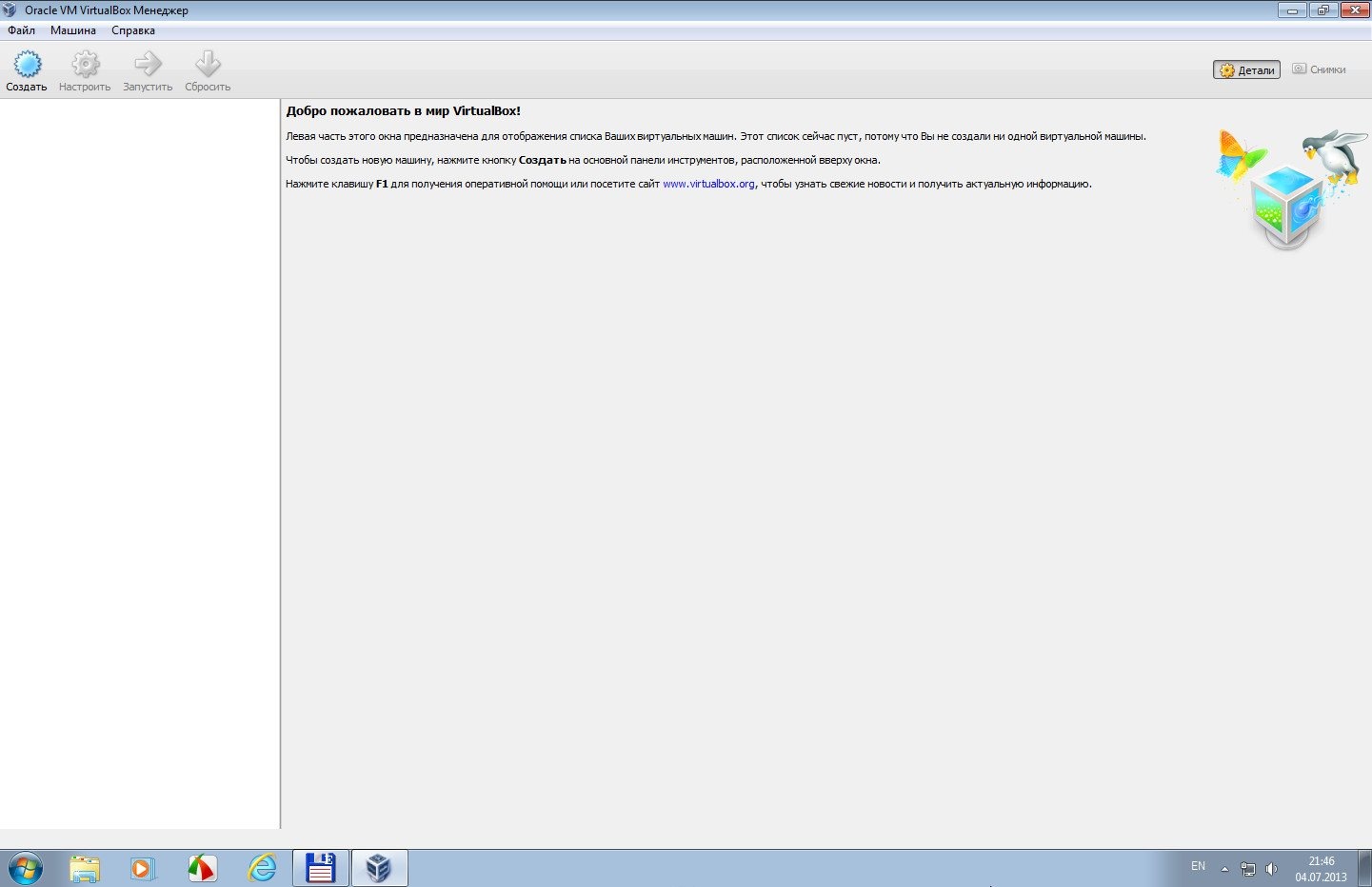Switch to the Детали view
The image size is (1372, 887).
[x=1246, y=70]
